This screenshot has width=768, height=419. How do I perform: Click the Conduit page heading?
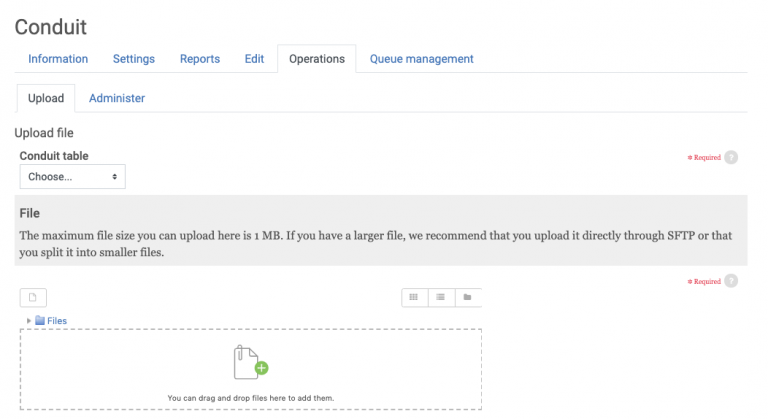(50, 26)
